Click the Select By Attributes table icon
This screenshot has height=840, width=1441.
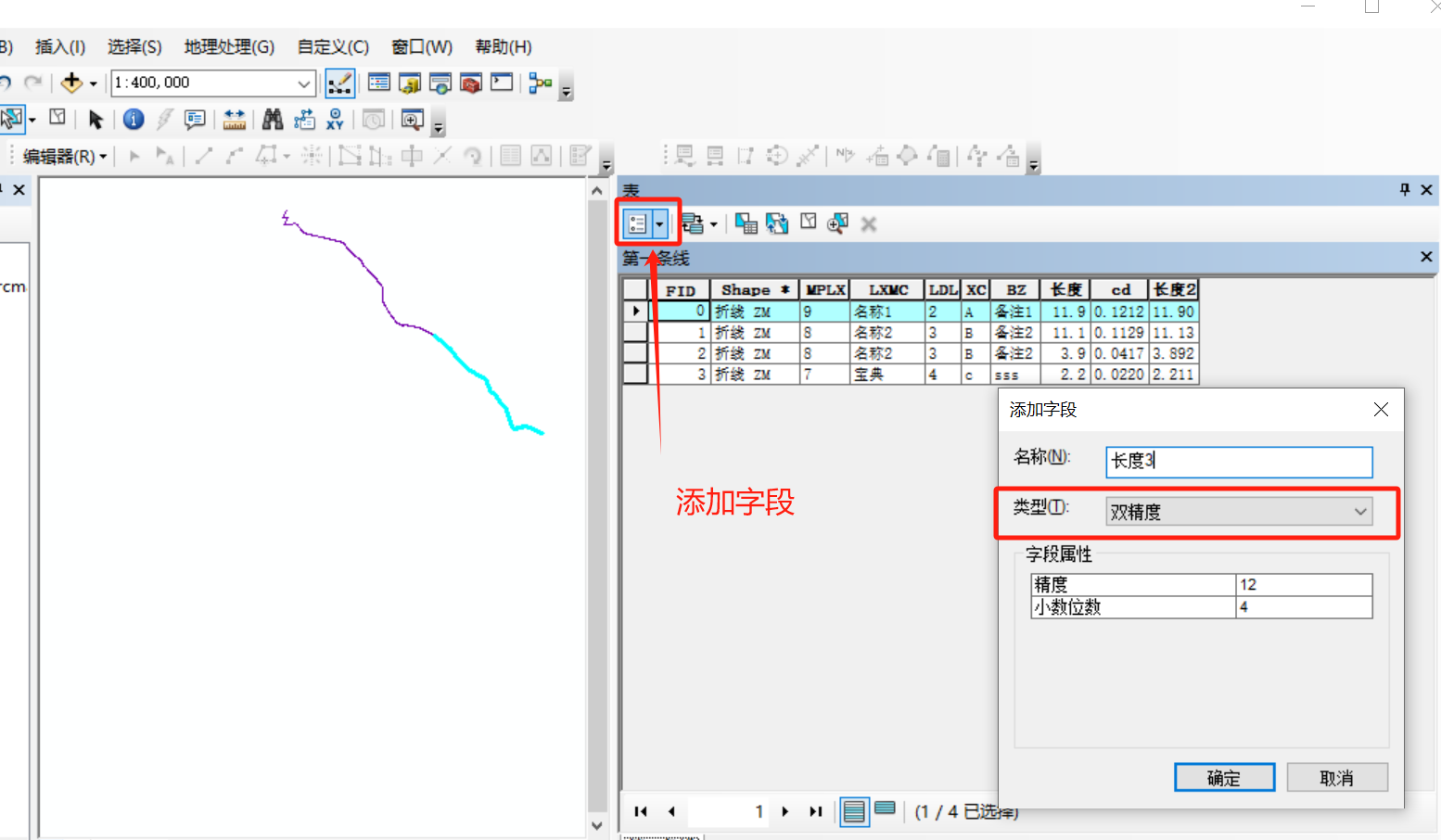coord(746,223)
